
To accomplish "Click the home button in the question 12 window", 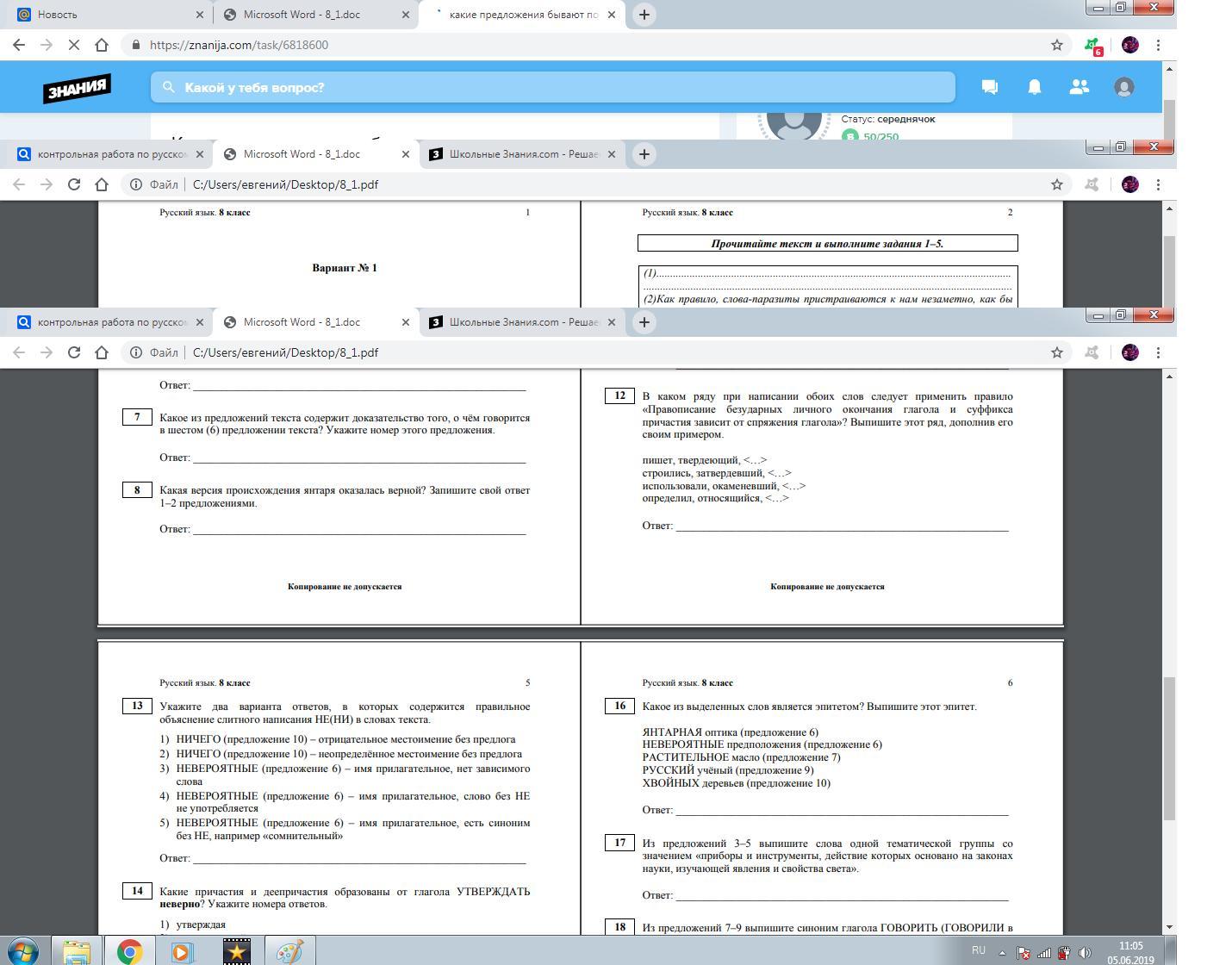I will click(102, 352).
